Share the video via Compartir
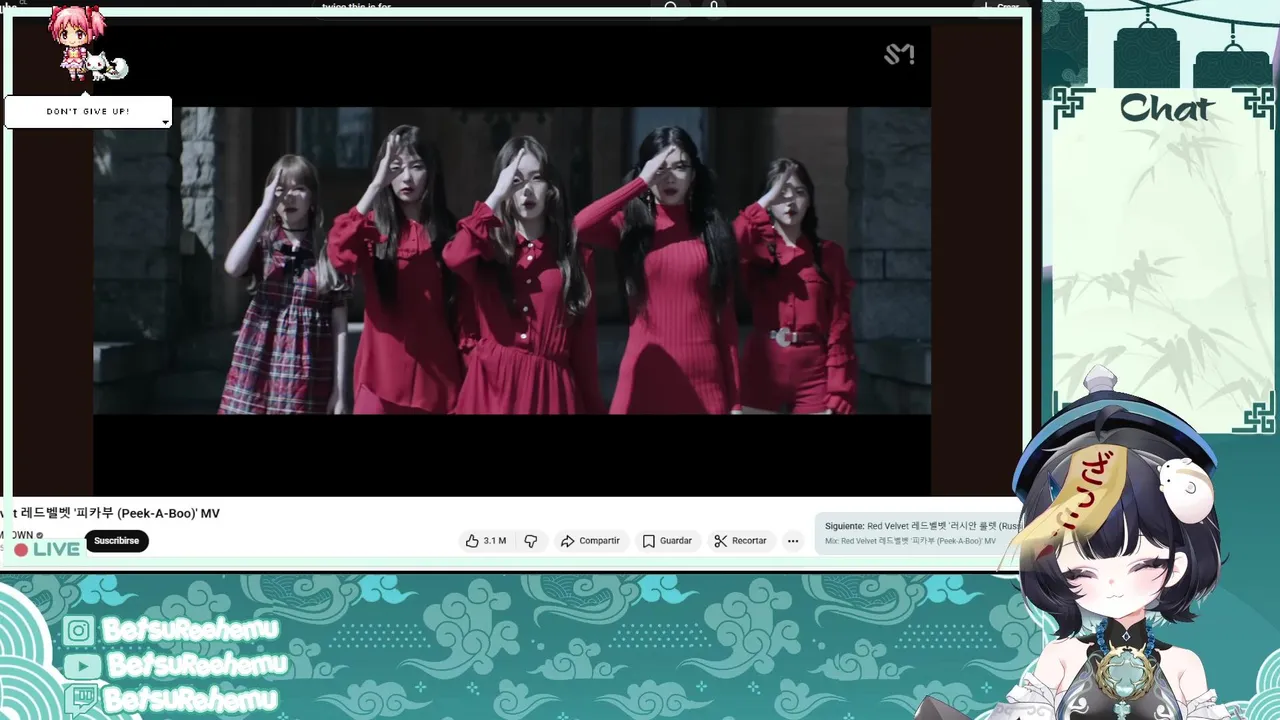 [590, 541]
